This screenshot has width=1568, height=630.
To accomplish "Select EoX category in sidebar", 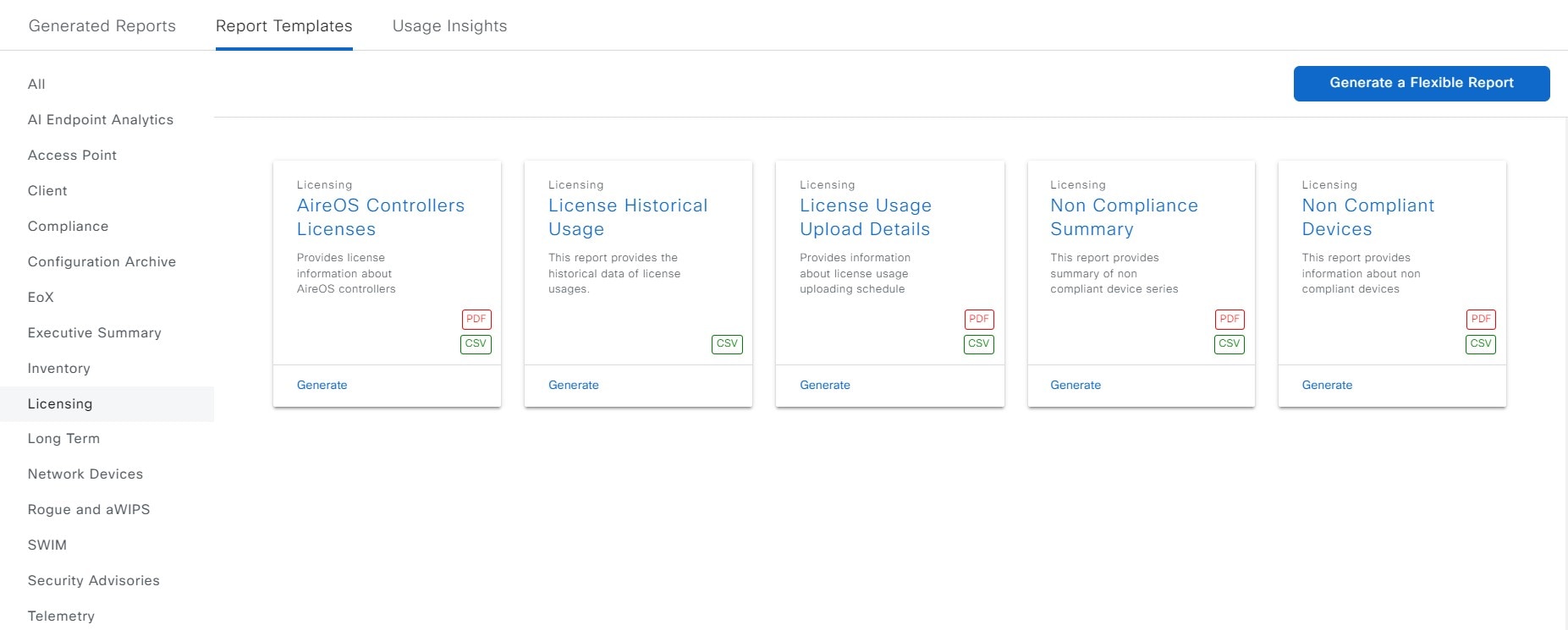I will pyautogui.click(x=41, y=298).
